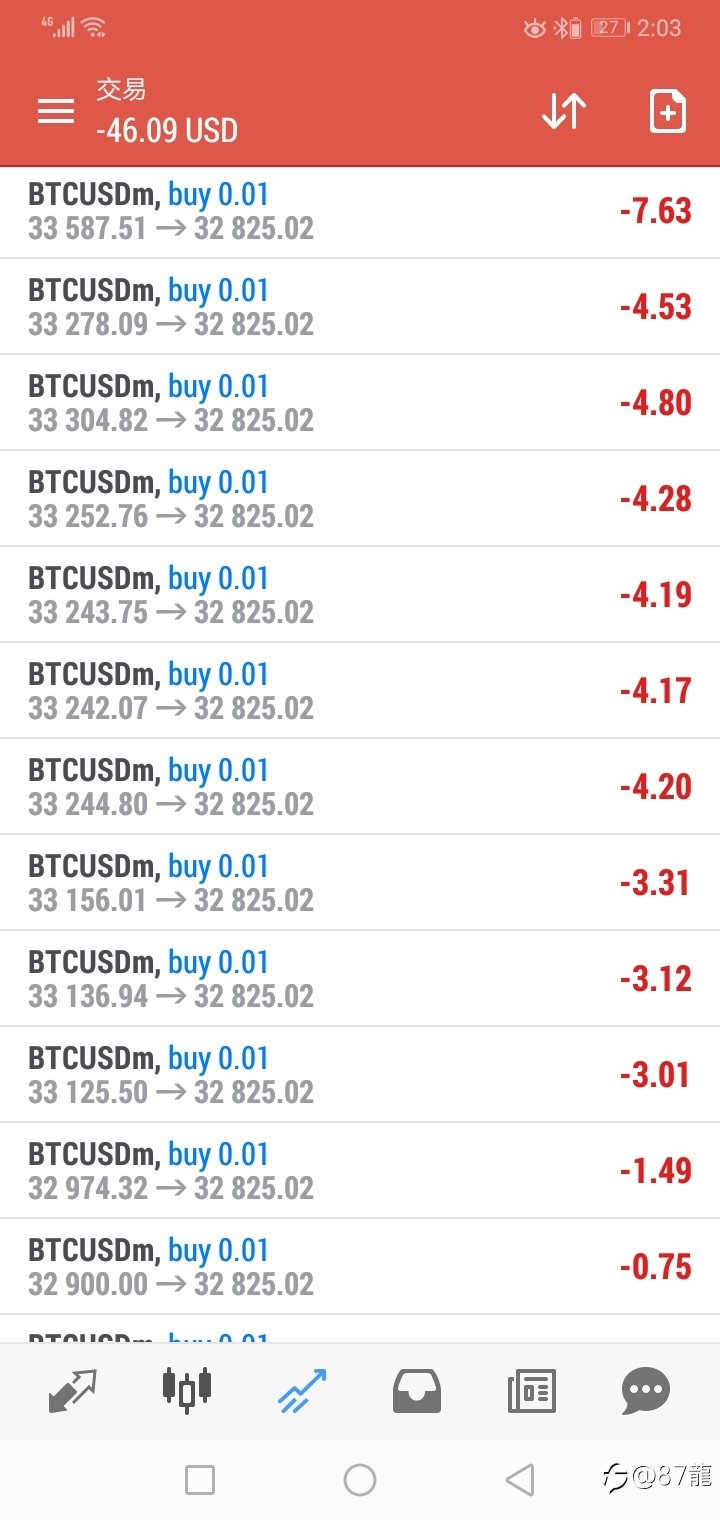The height and width of the screenshot is (1520, 720).
Task: Tap the position opened at 33 156.01
Action: pyautogui.click(x=360, y=883)
